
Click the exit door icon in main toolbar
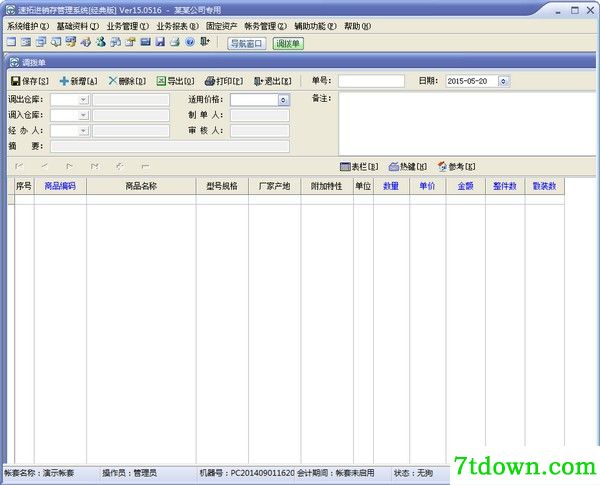tap(205, 41)
